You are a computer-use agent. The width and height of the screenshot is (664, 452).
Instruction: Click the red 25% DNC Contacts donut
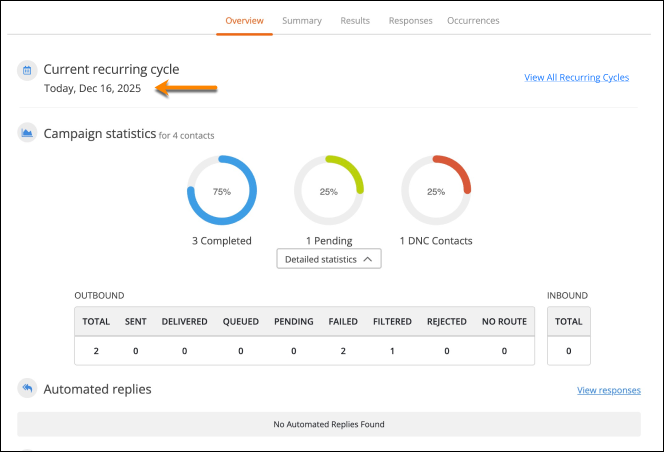pyautogui.click(x=436, y=190)
